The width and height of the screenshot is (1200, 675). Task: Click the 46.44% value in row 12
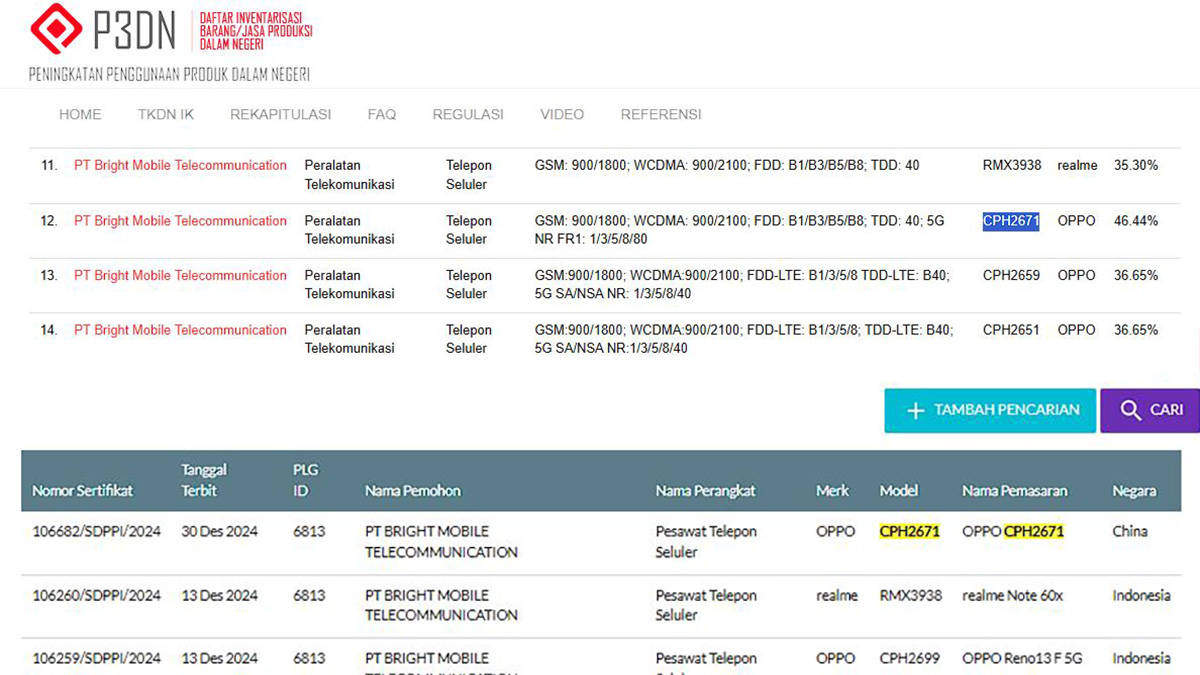[1136, 221]
